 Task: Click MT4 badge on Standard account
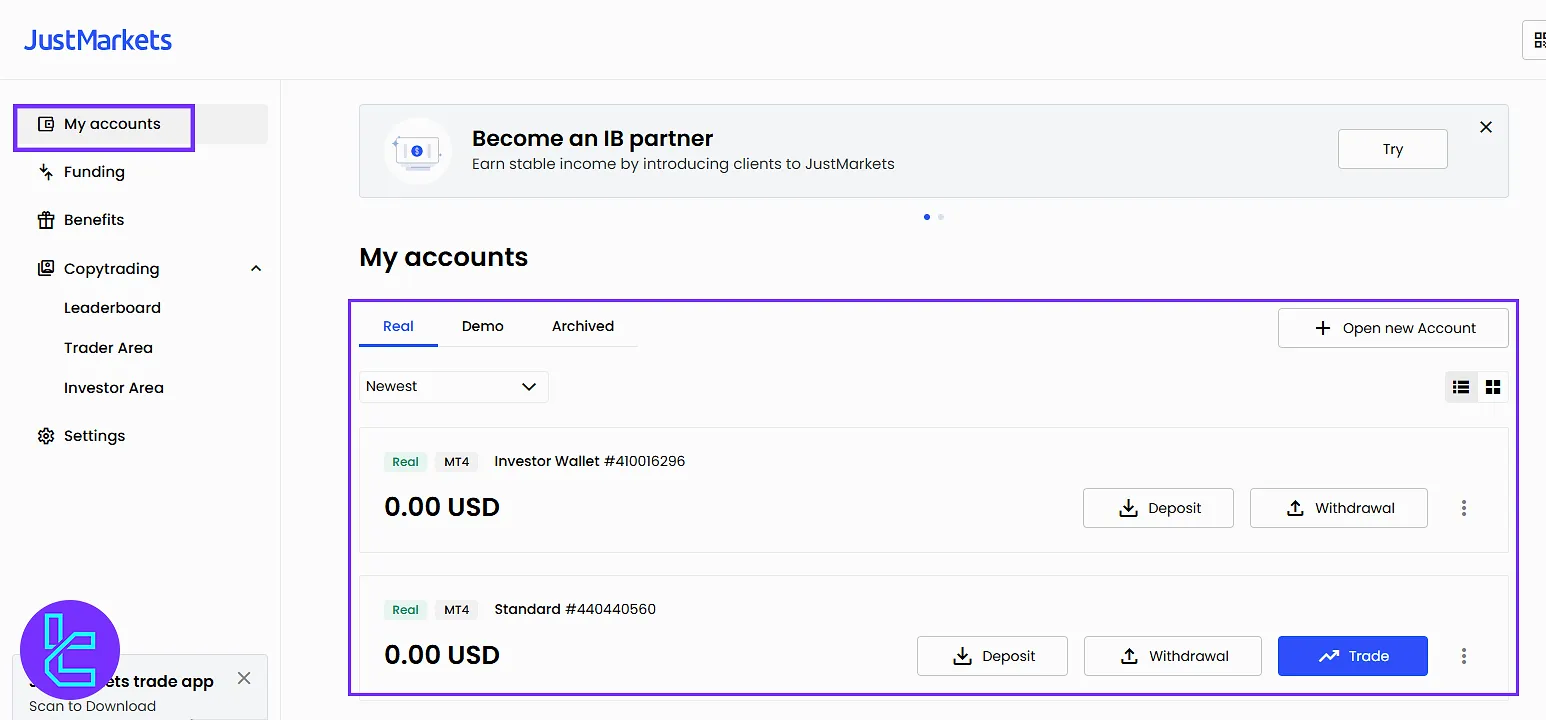[x=457, y=610]
